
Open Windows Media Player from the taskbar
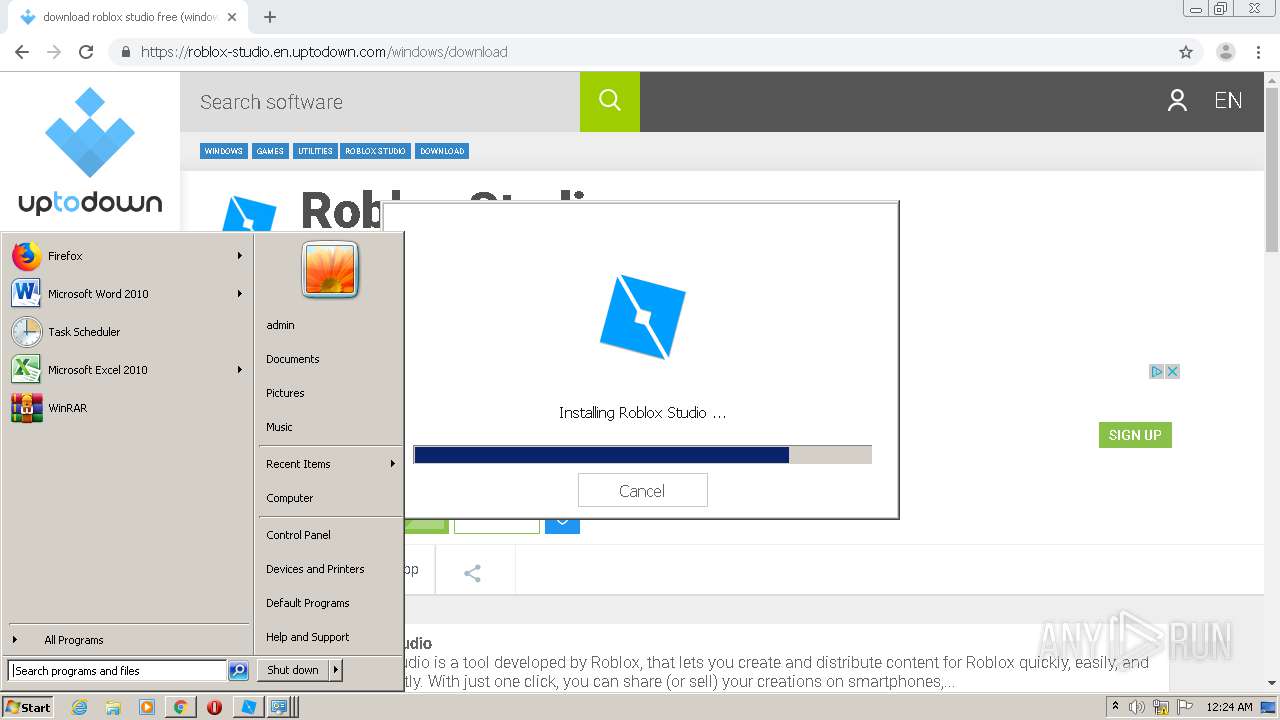click(x=147, y=707)
